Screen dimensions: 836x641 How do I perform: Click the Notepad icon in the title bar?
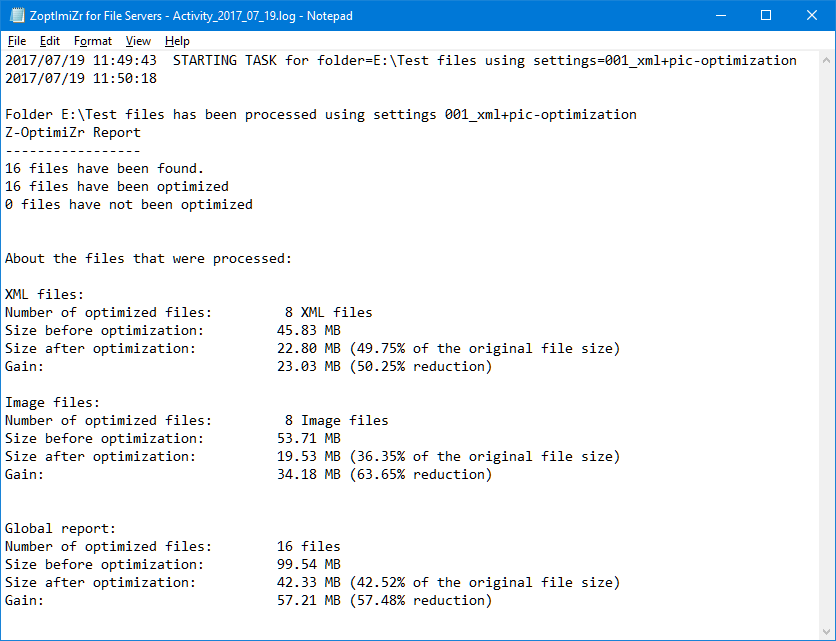[17, 15]
